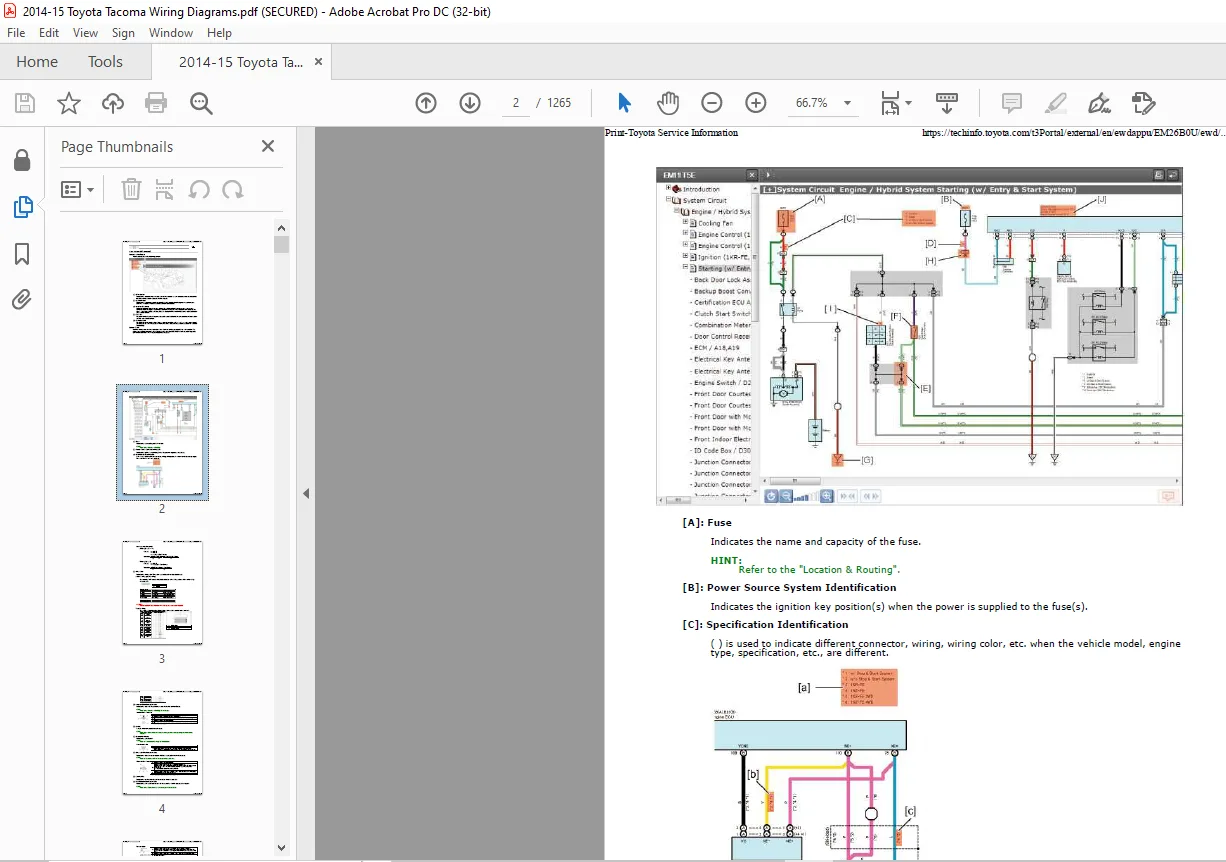Open Fill & Sign pen tool

click(x=1099, y=103)
